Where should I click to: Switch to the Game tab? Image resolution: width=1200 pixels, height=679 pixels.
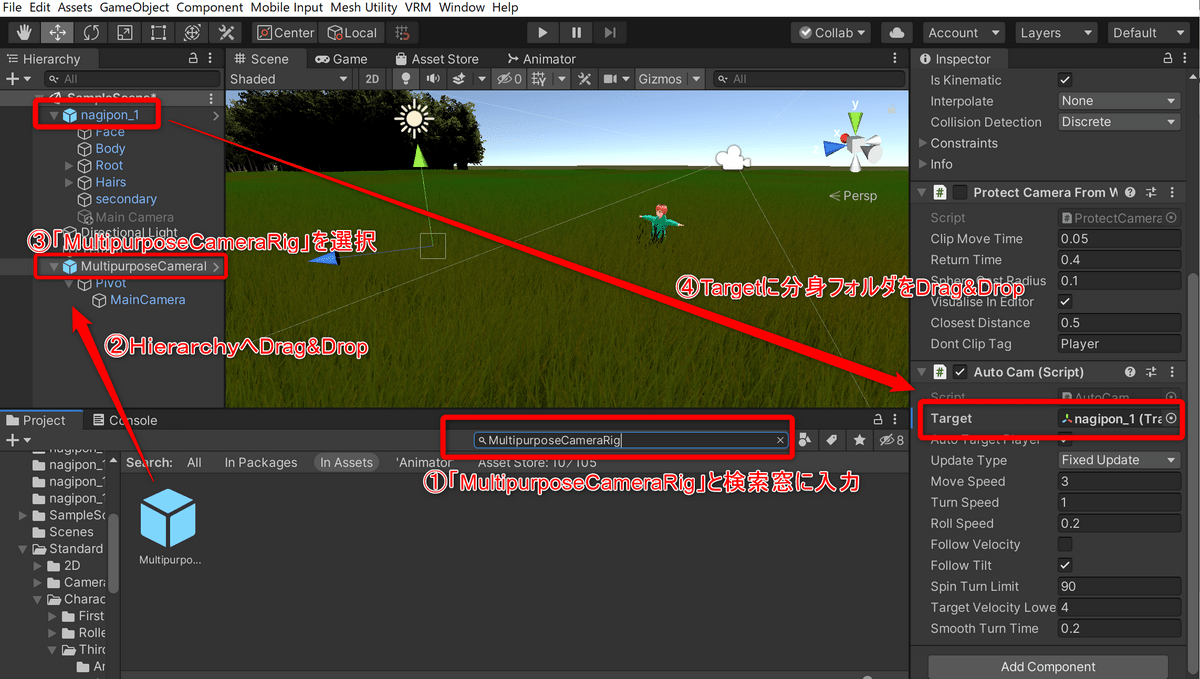click(341, 59)
